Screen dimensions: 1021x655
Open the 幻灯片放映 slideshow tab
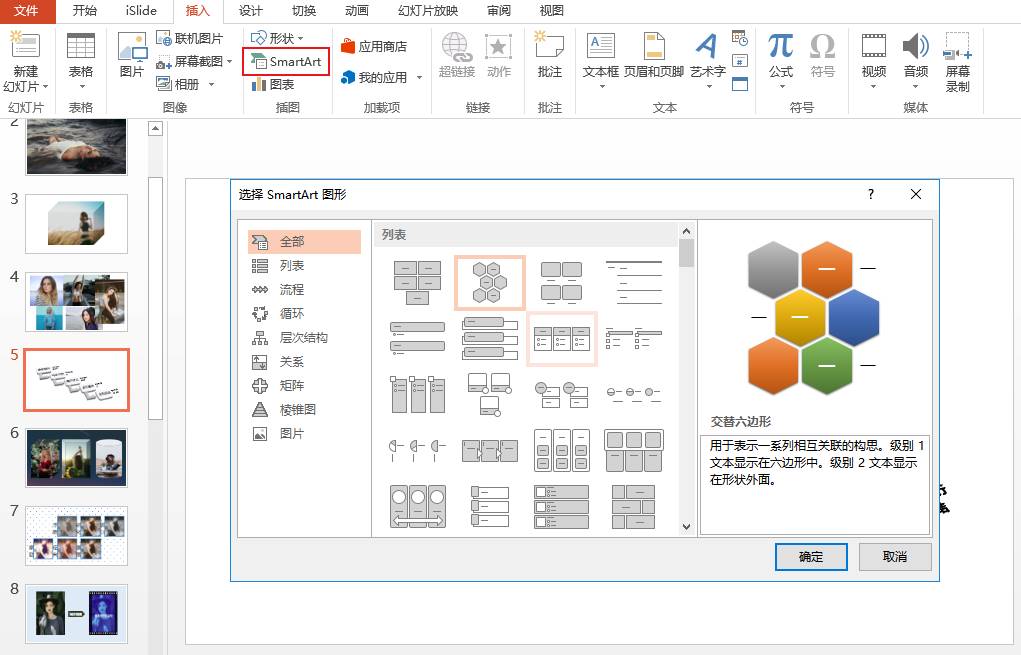click(x=428, y=11)
